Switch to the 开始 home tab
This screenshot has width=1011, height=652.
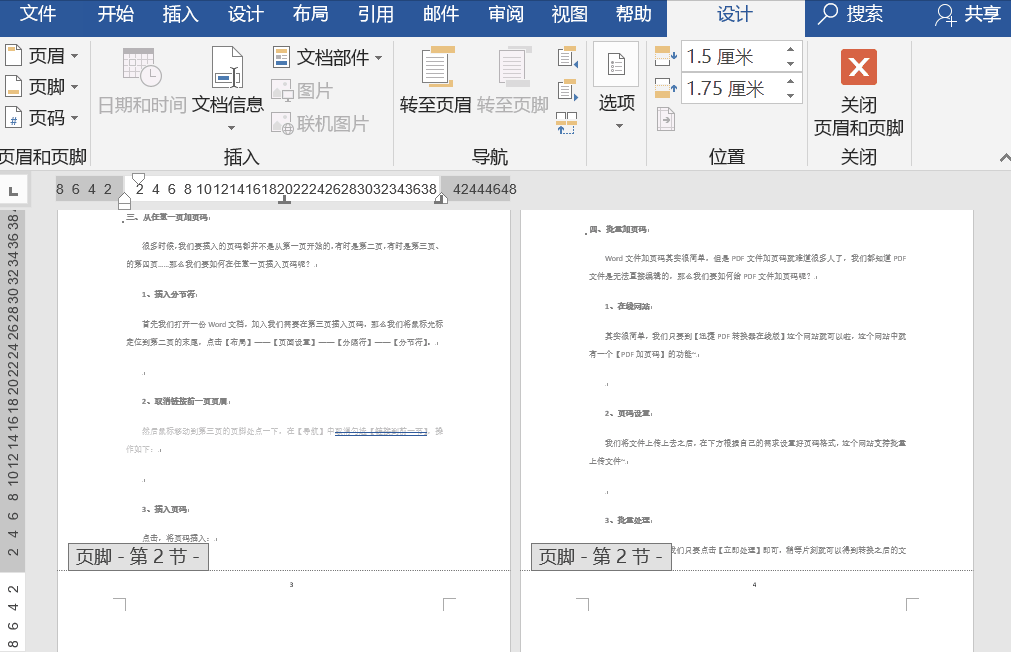click(115, 14)
